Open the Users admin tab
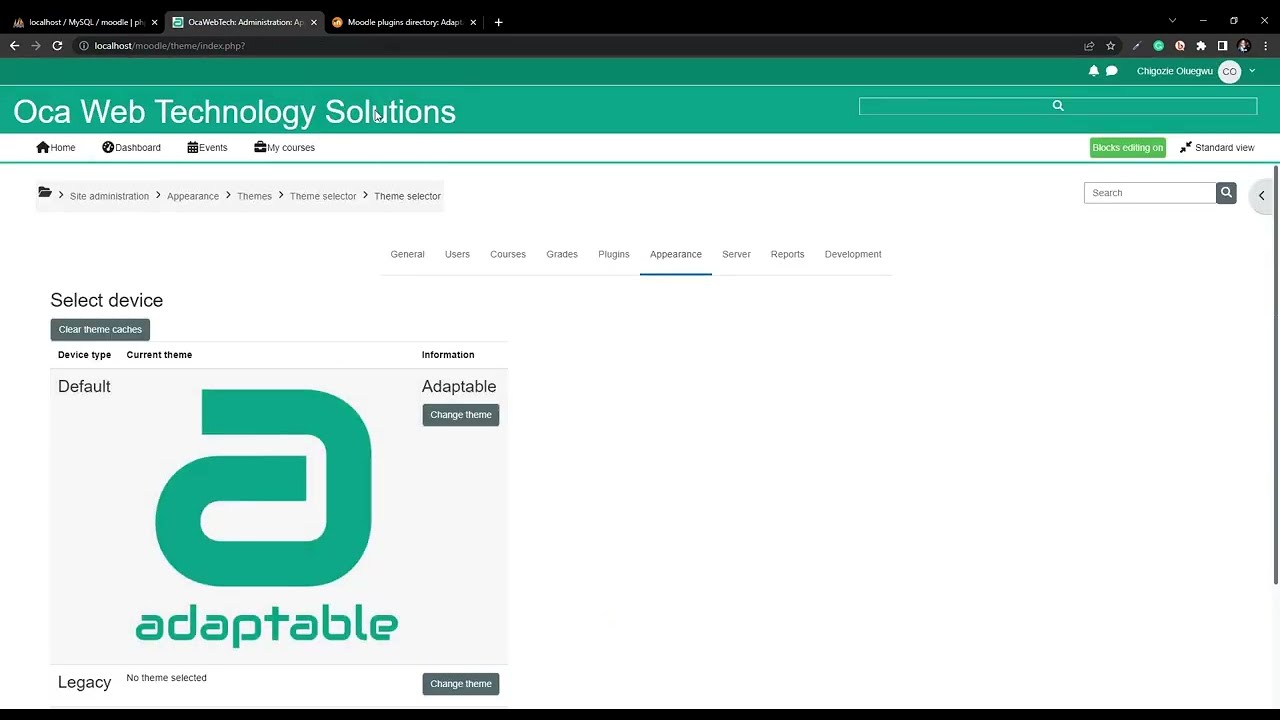The image size is (1280, 720). pyautogui.click(x=457, y=254)
